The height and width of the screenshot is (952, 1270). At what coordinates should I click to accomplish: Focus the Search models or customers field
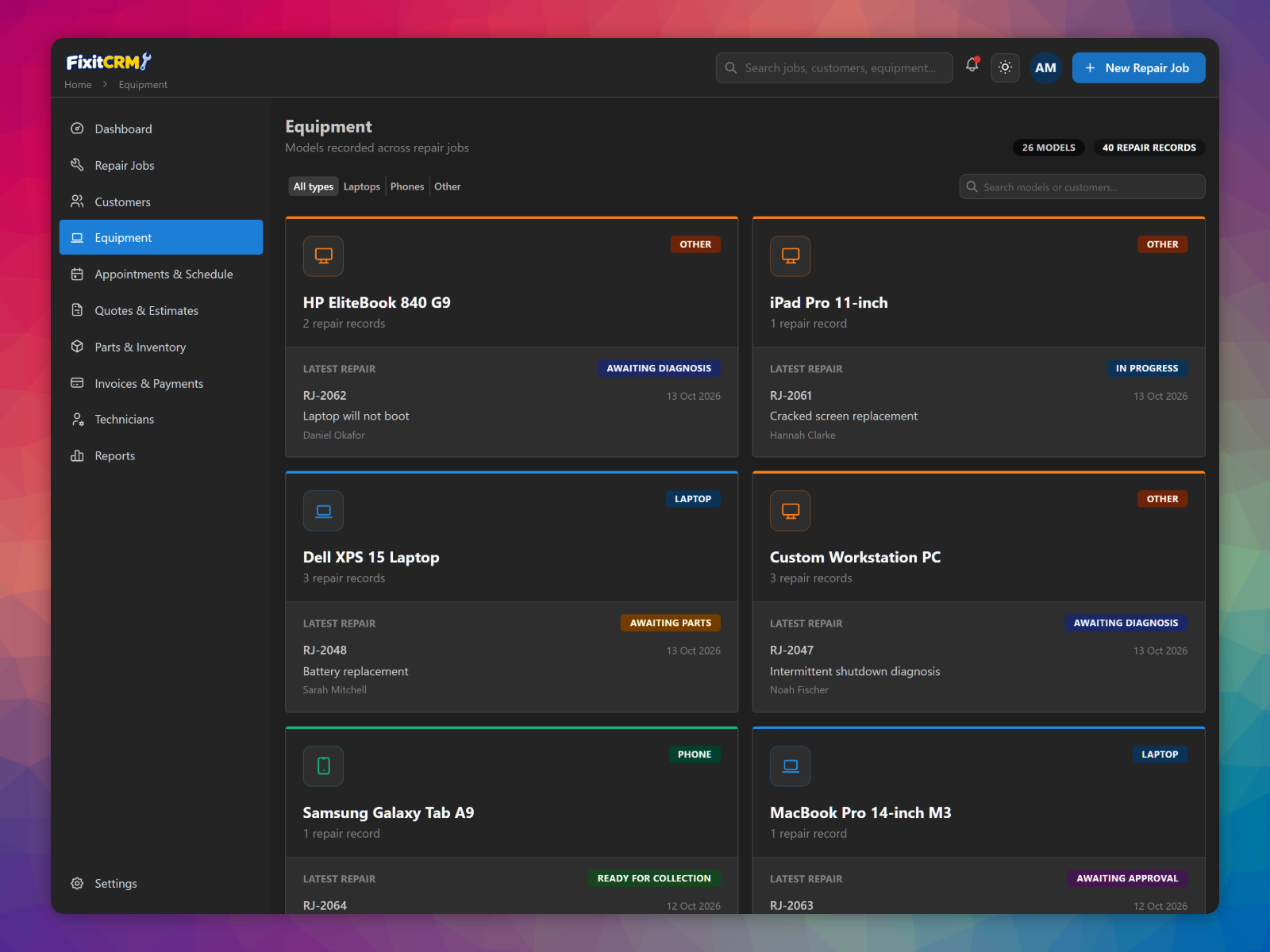(x=1082, y=187)
